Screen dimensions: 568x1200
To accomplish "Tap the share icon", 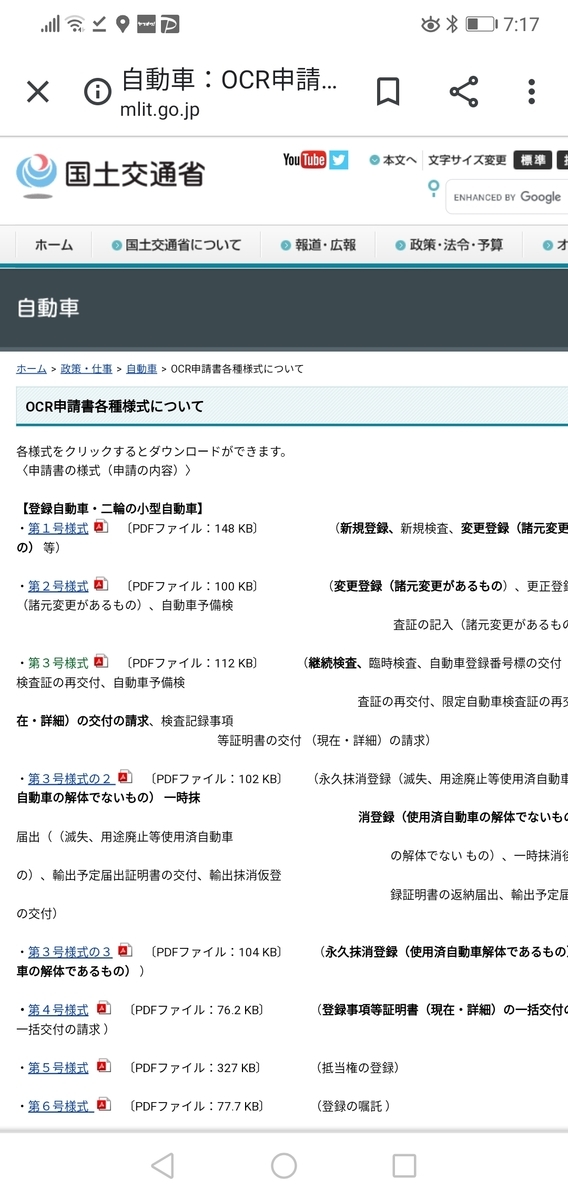I will pos(463,92).
